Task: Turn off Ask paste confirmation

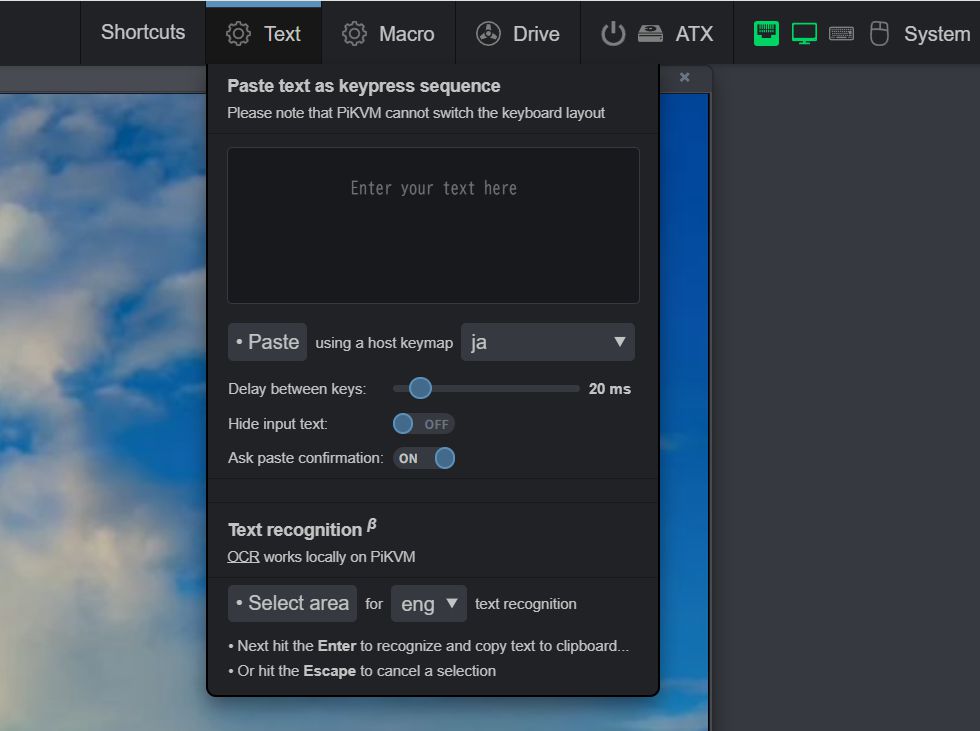Action: (x=424, y=458)
